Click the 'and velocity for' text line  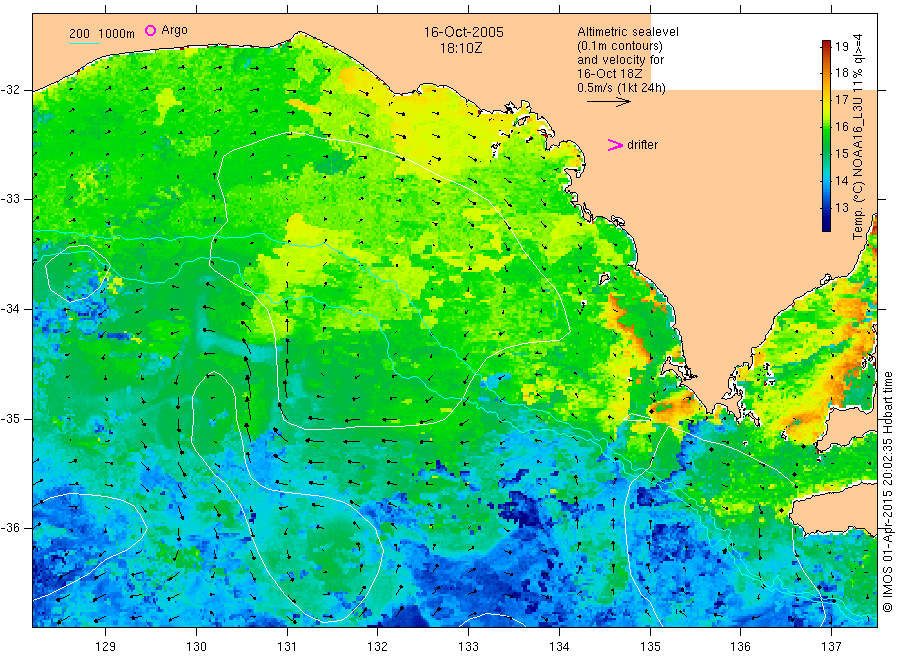pyautogui.click(x=620, y=60)
